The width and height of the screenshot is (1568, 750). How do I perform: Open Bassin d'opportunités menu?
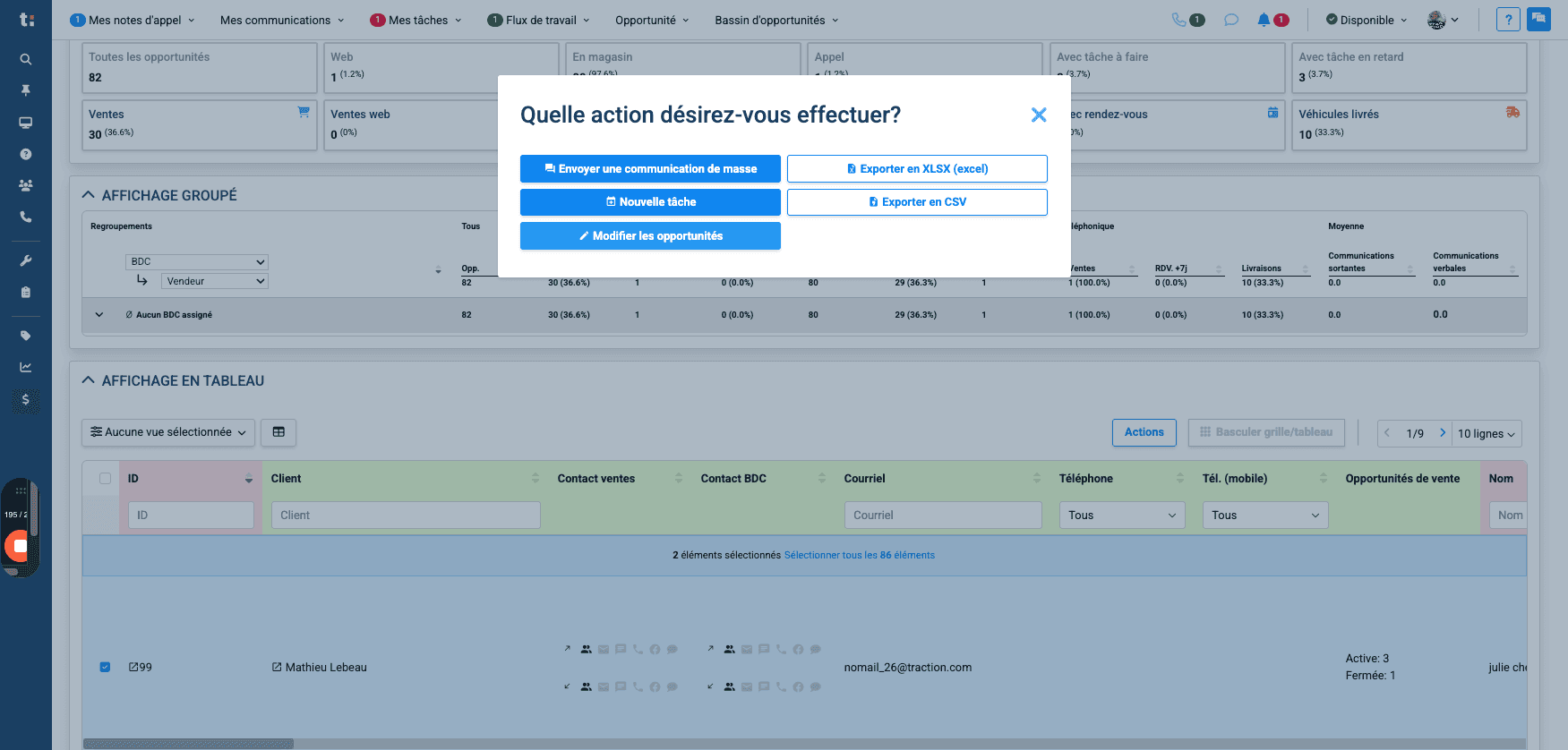(776, 20)
